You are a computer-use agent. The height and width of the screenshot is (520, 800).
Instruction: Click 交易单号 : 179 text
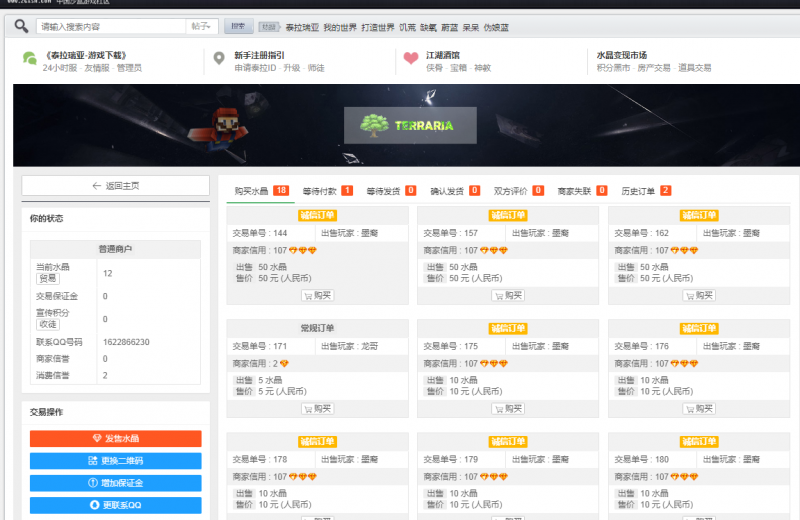pos(451,459)
